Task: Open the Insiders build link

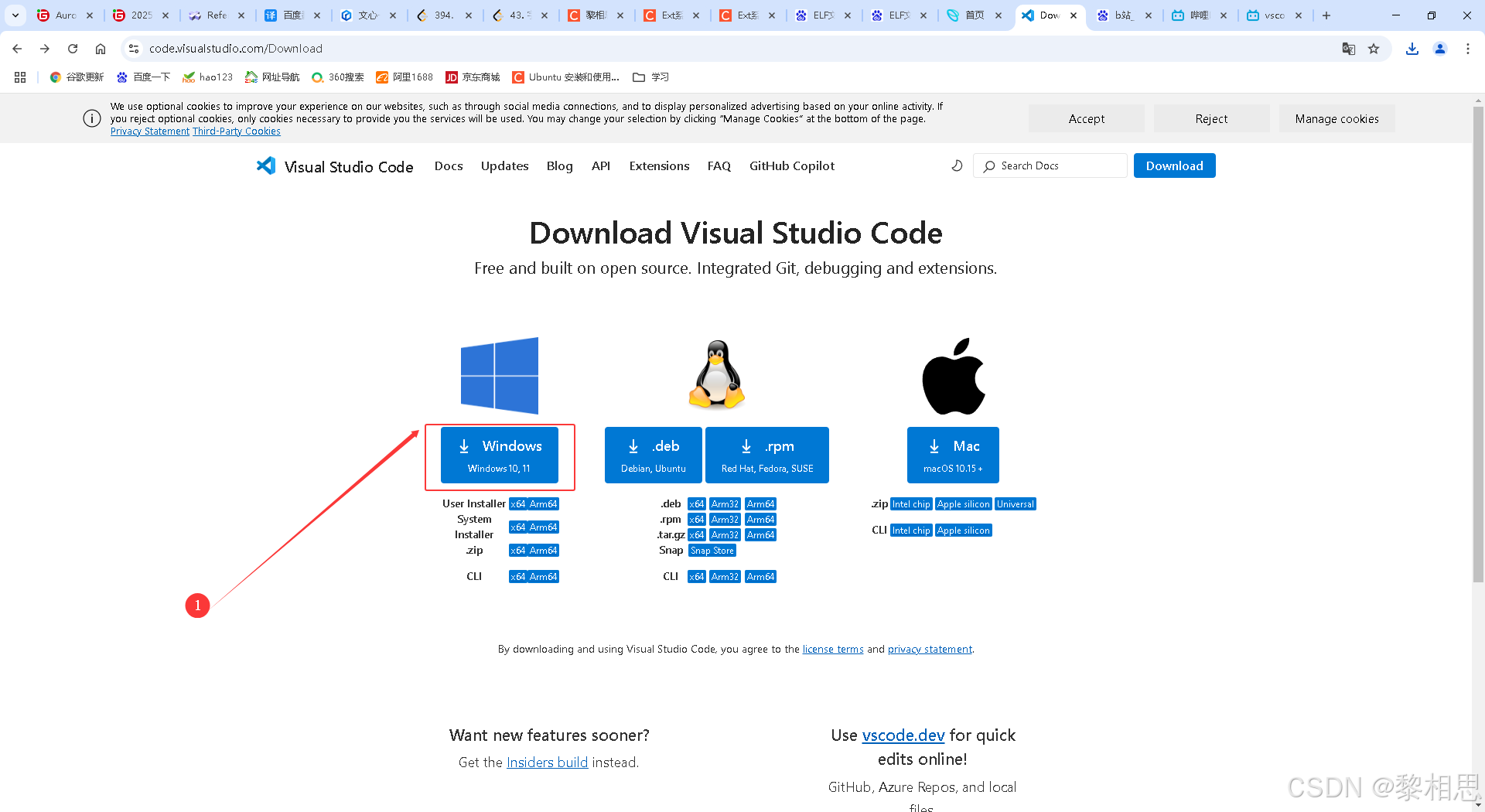Action: pyautogui.click(x=547, y=762)
